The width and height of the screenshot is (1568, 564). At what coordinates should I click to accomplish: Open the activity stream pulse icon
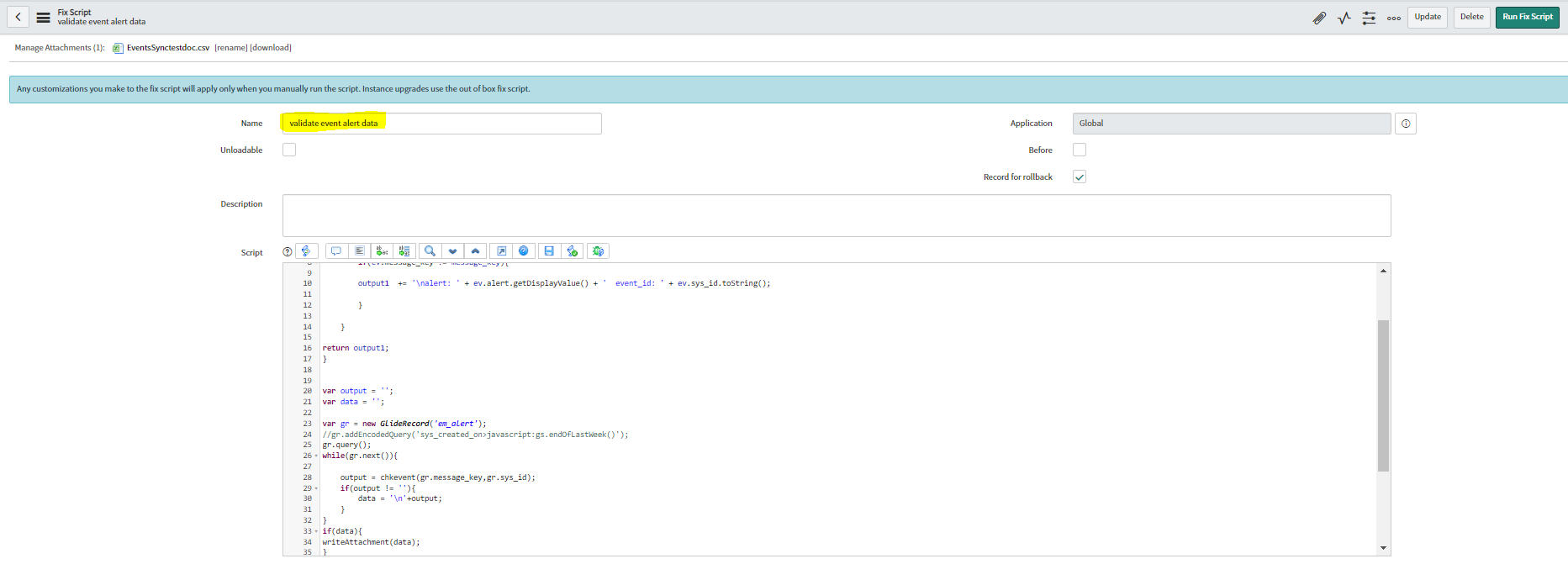(1344, 18)
